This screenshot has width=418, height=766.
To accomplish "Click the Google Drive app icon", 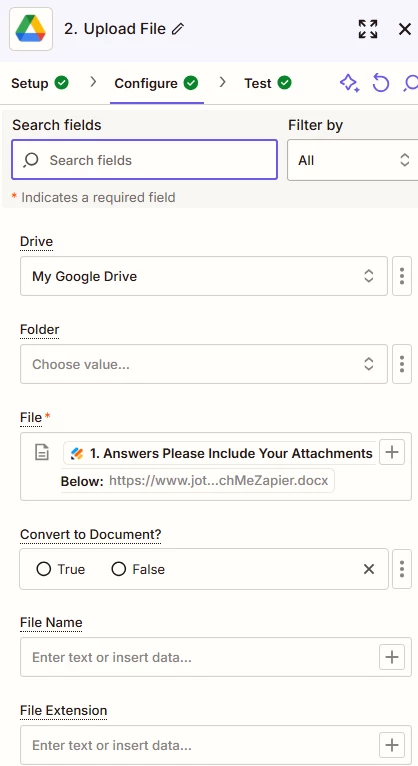I will 31,29.
